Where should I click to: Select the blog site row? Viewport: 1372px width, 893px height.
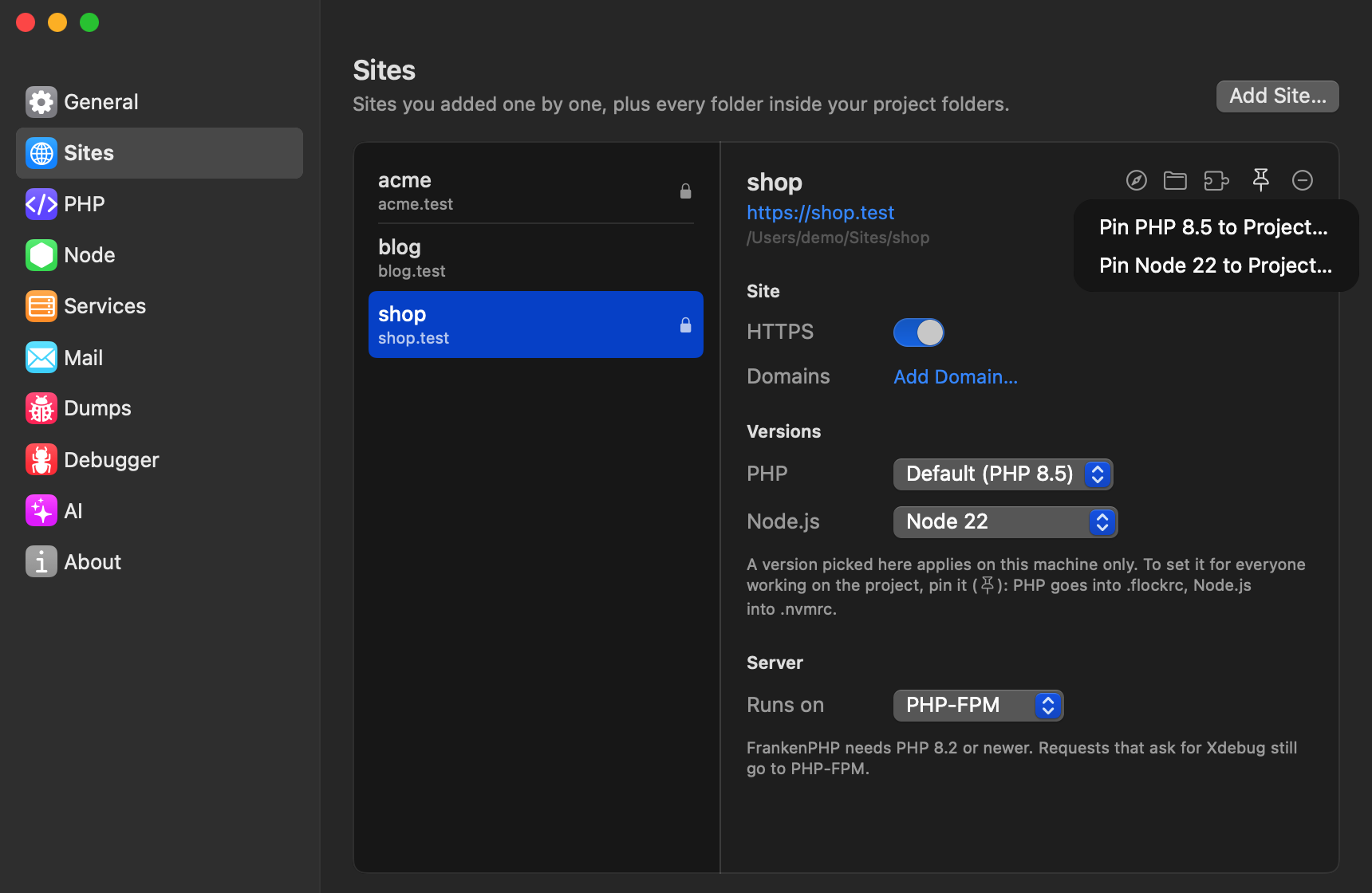(535, 258)
